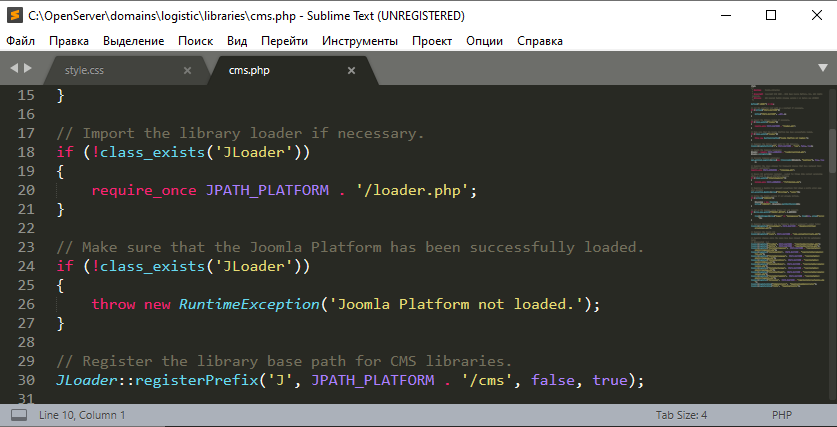Click the Sublime Text app icon in title bar

[14, 16]
